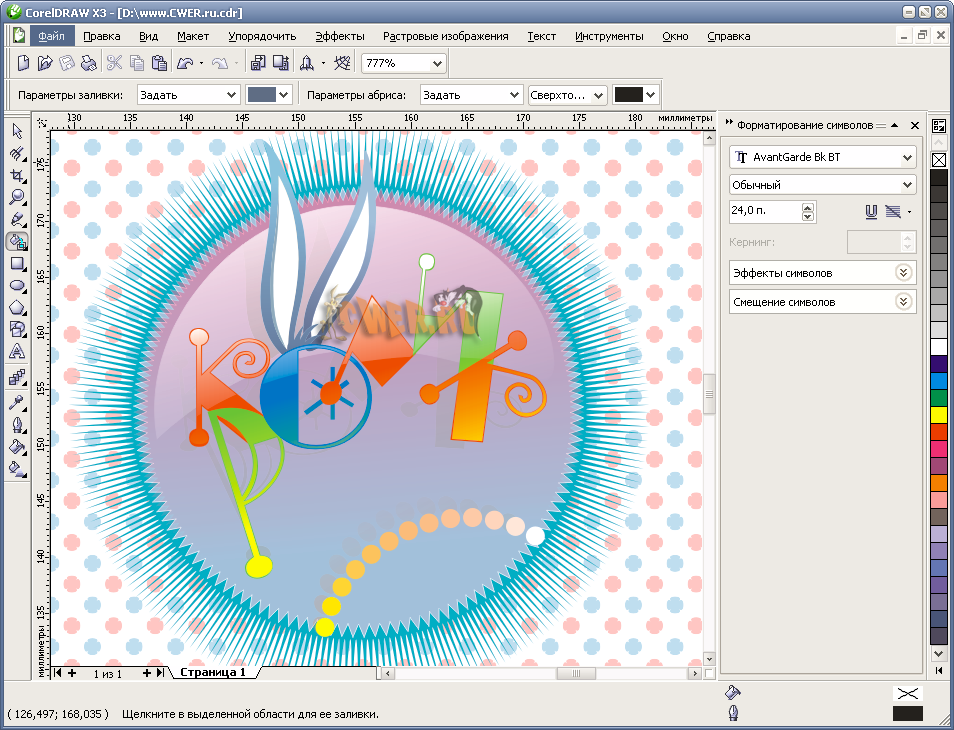The image size is (954, 730).
Task: Select the Zoom magnifier tool
Action: [x=17, y=197]
